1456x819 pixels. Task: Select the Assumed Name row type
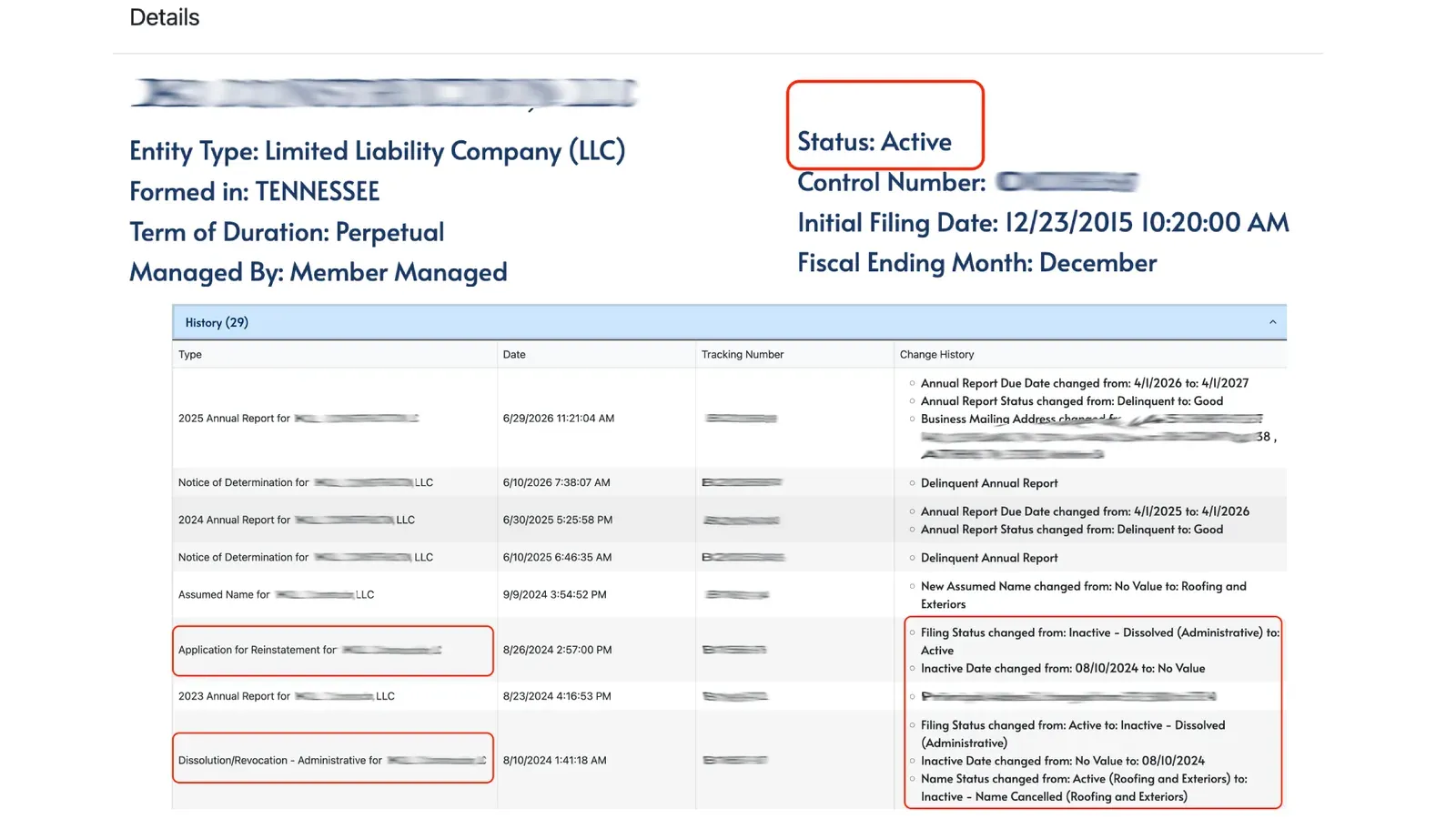tap(277, 595)
